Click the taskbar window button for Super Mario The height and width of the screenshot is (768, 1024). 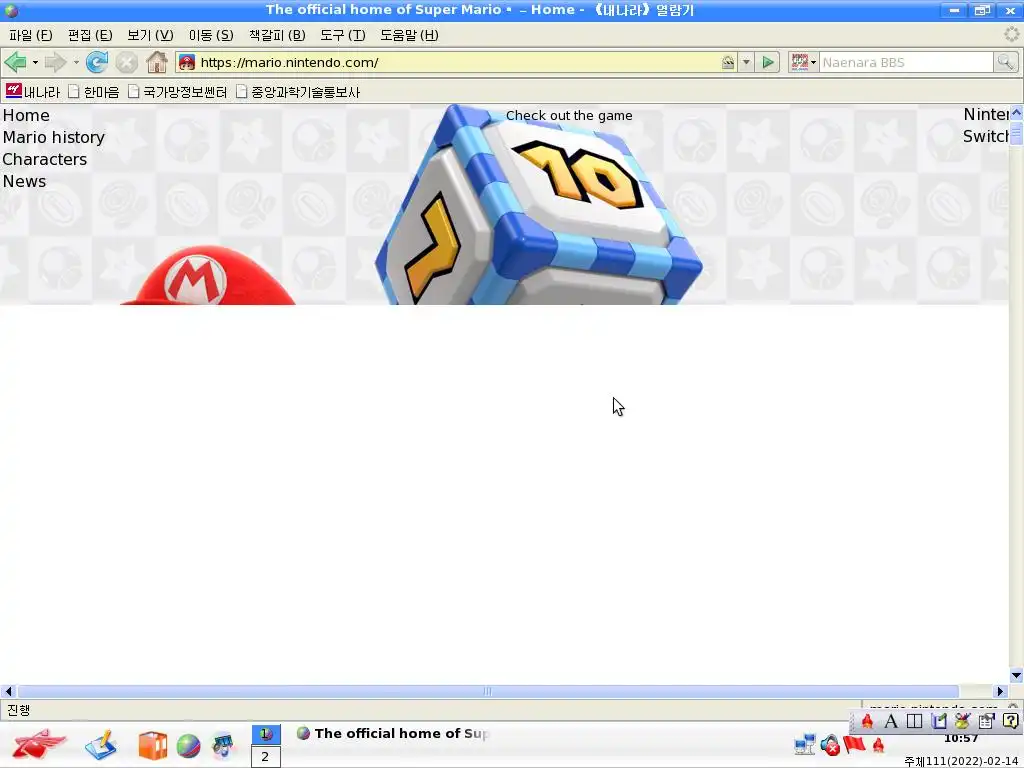click(392, 733)
